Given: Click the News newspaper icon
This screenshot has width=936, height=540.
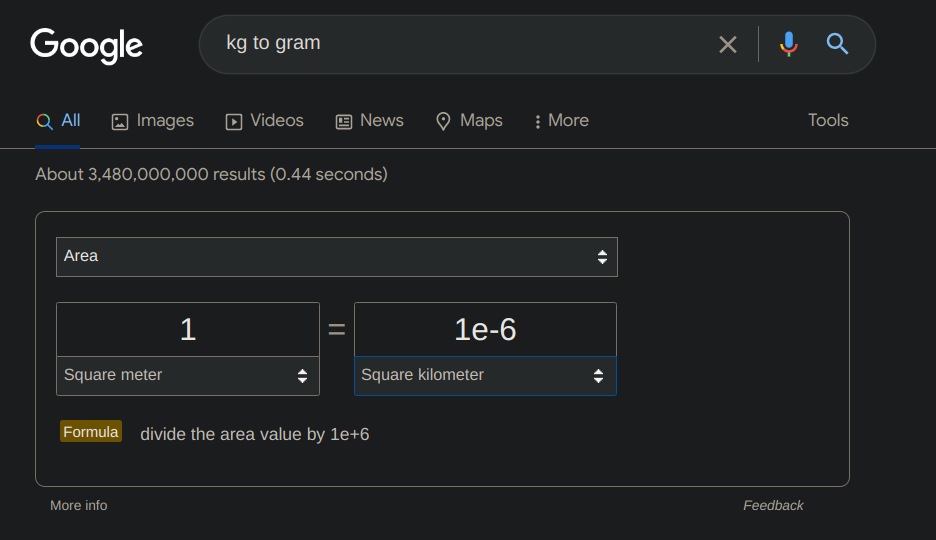Looking at the screenshot, I should pyautogui.click(x=344, y=122).
